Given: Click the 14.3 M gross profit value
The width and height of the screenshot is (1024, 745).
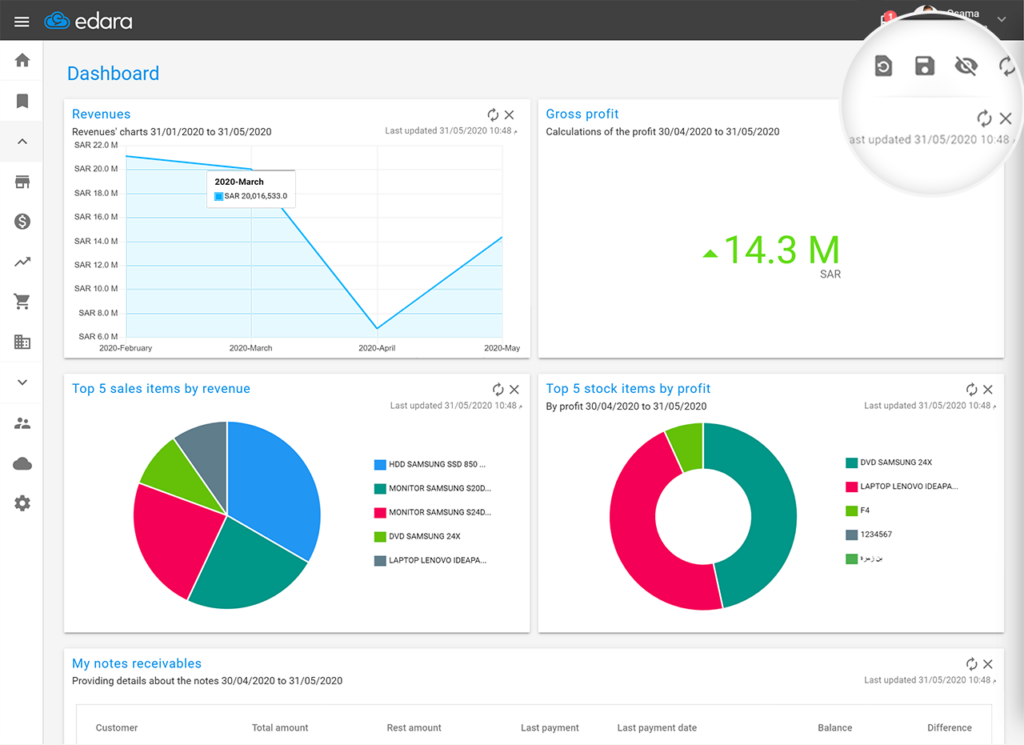Looking at the screenshot, I should [781, 250].
